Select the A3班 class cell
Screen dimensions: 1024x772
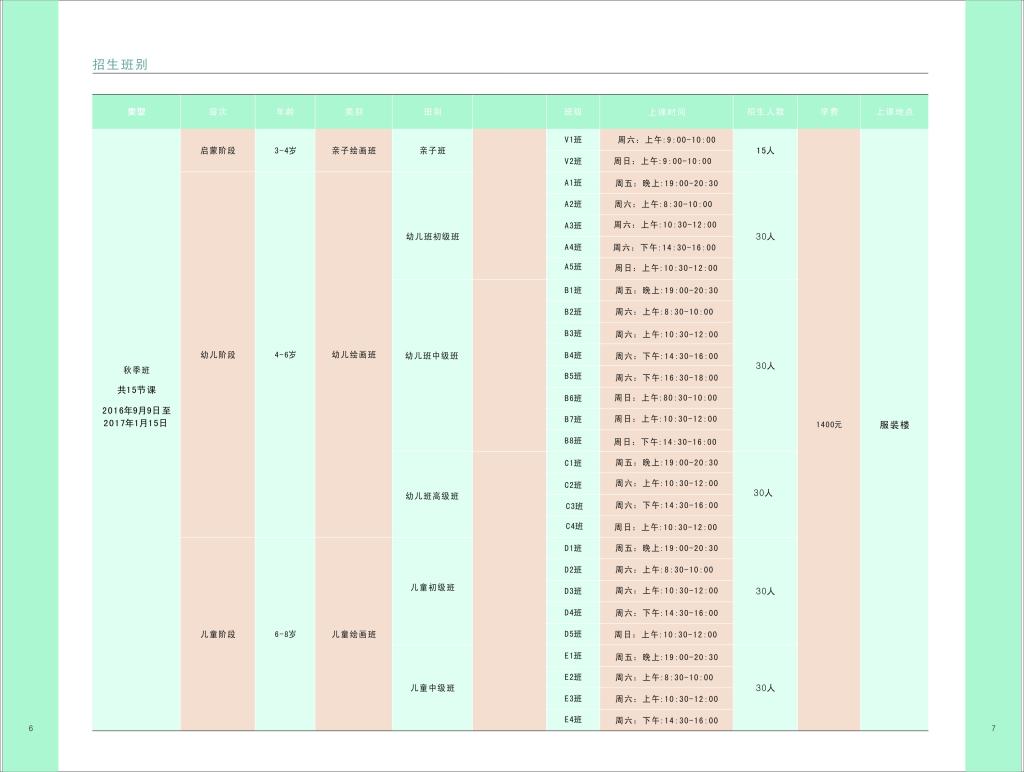click(573, 225)
